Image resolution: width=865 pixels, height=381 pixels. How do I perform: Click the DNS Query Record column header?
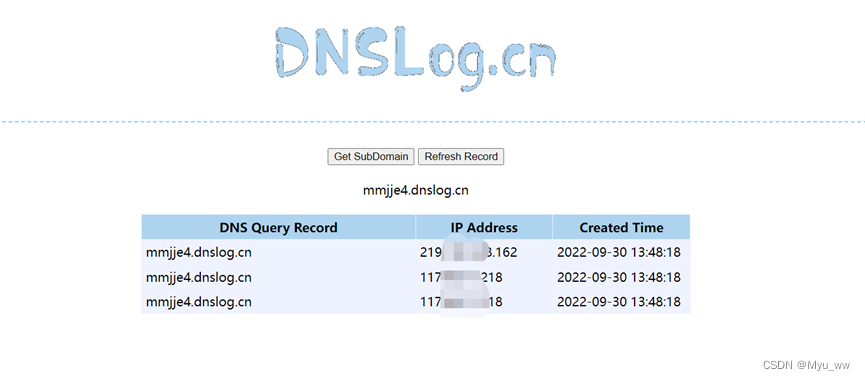click(279, 227)
